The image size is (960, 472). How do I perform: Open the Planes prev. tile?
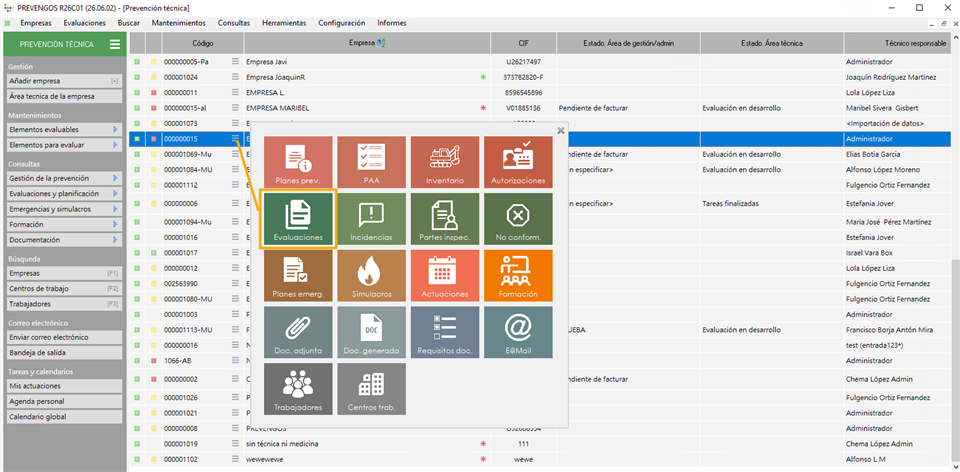point(298,163)
